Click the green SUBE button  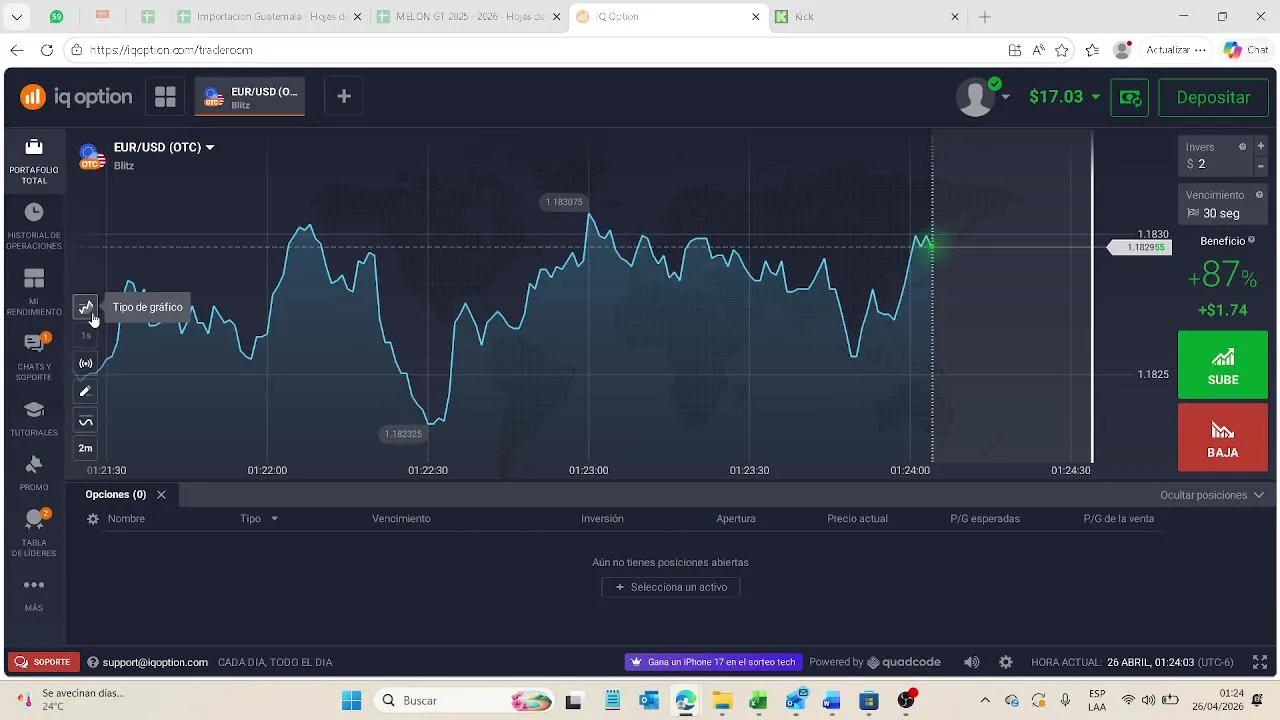[1223, 365]
